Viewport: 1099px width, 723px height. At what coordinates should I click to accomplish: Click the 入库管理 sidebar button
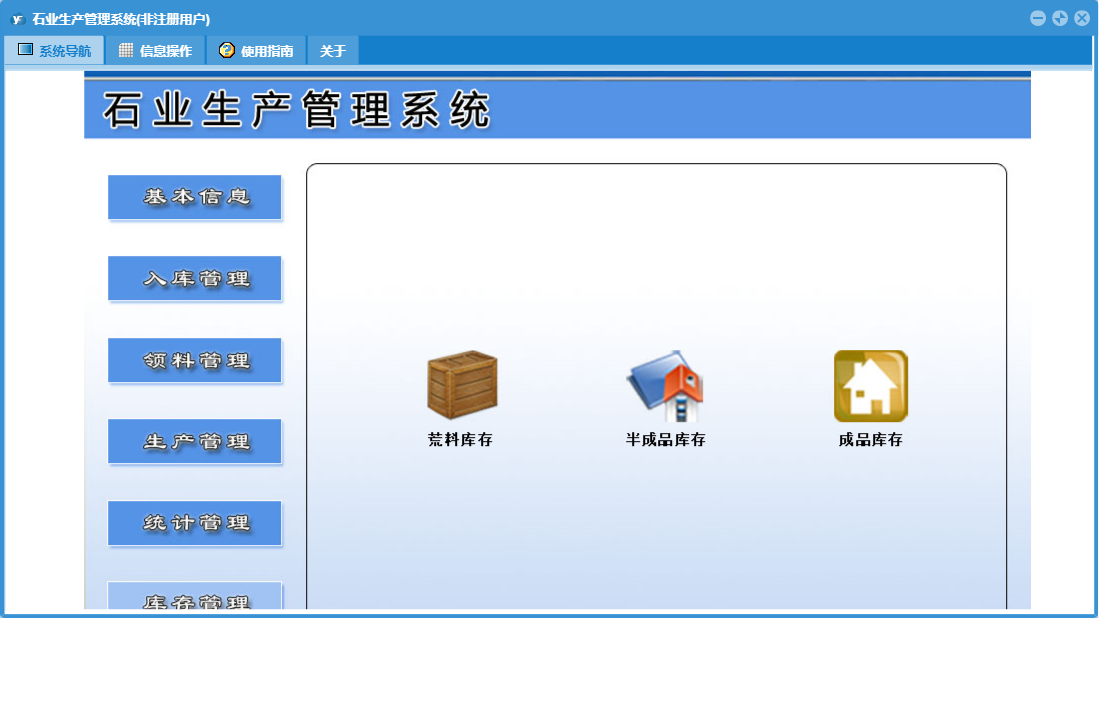(195, 279)
